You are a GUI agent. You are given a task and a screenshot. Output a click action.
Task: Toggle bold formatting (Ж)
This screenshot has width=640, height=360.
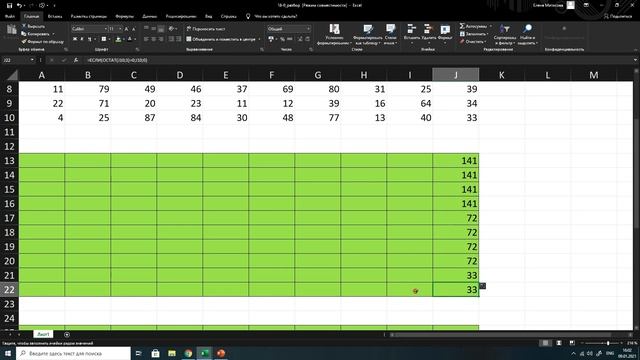(x=75, y=39)
